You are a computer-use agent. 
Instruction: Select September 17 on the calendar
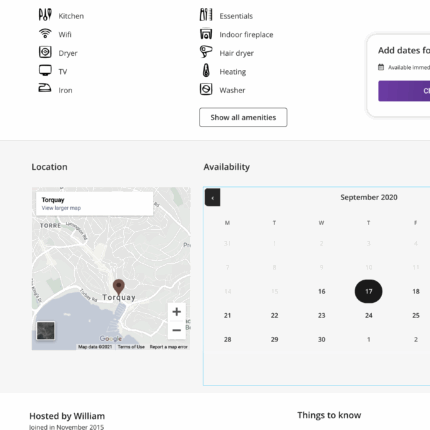368,291
